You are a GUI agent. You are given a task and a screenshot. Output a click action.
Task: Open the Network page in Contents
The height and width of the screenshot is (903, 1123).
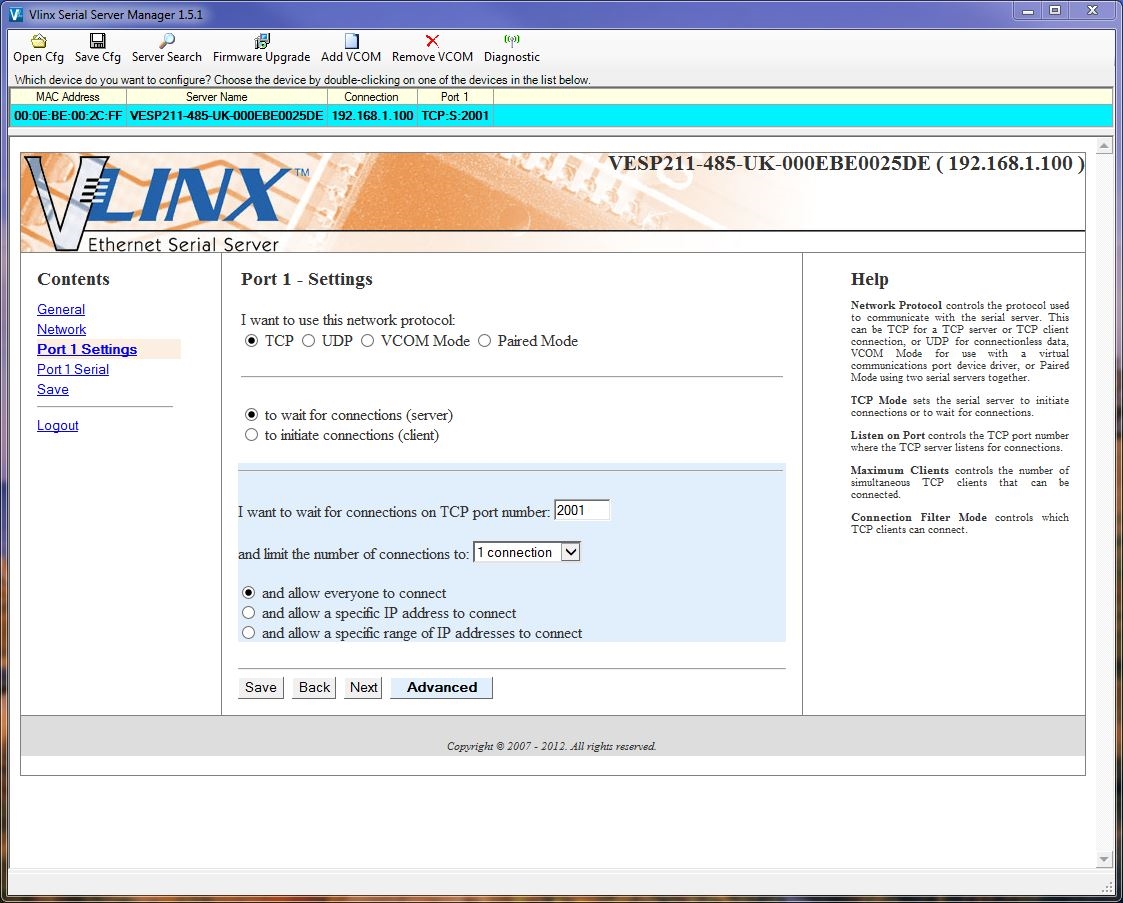click(x=62, y=329)
